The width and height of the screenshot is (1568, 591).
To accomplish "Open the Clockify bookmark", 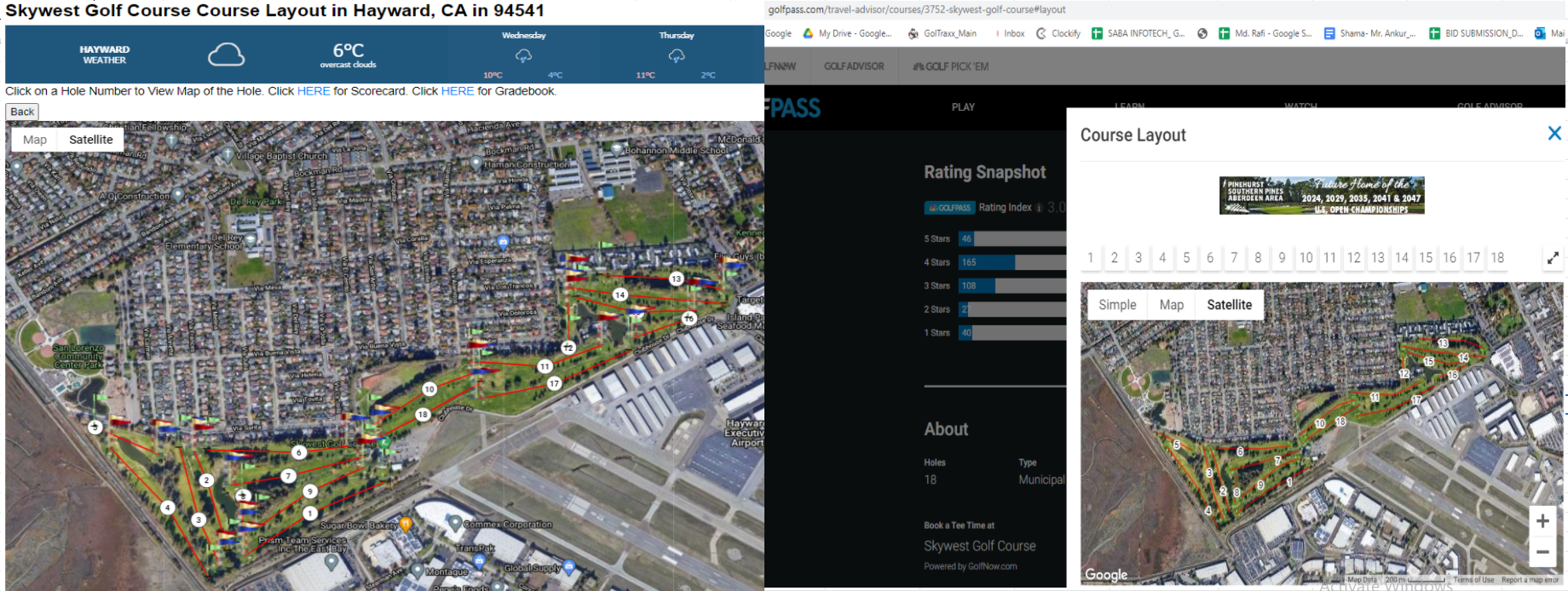I will [x=1058, y=33].
